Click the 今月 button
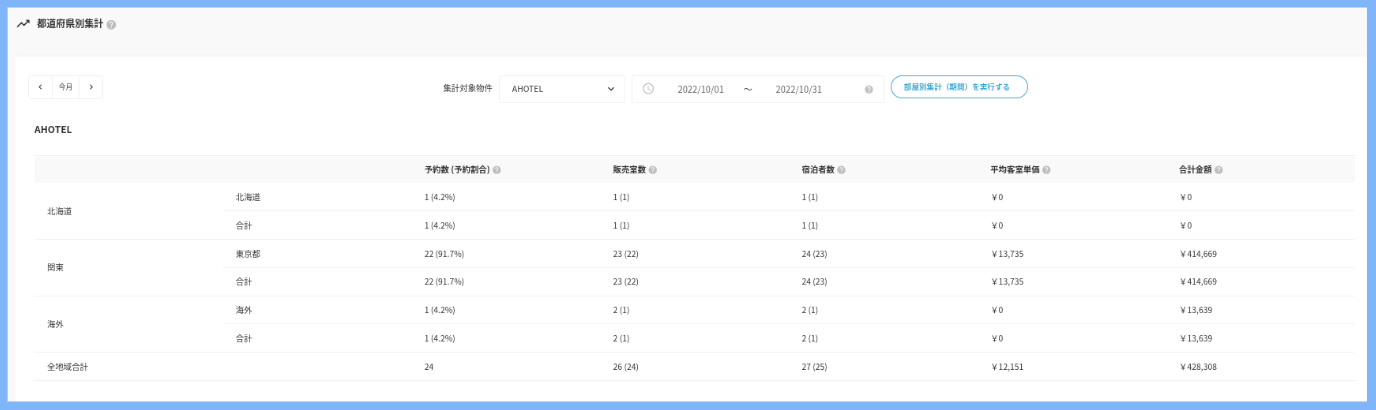The width and height of the screenshot is (1376, 410). click(x=65, y=87)
